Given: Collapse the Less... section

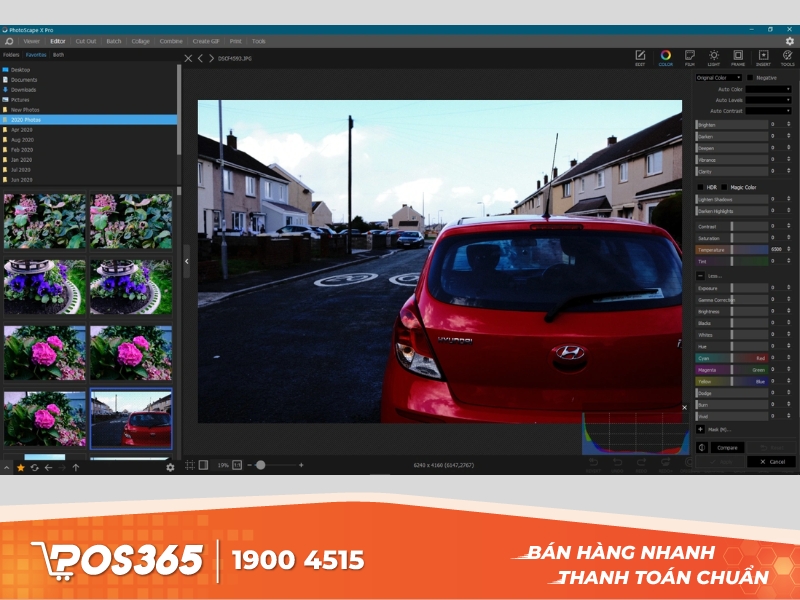Looking at the screenshot, I should coord(701,276).
